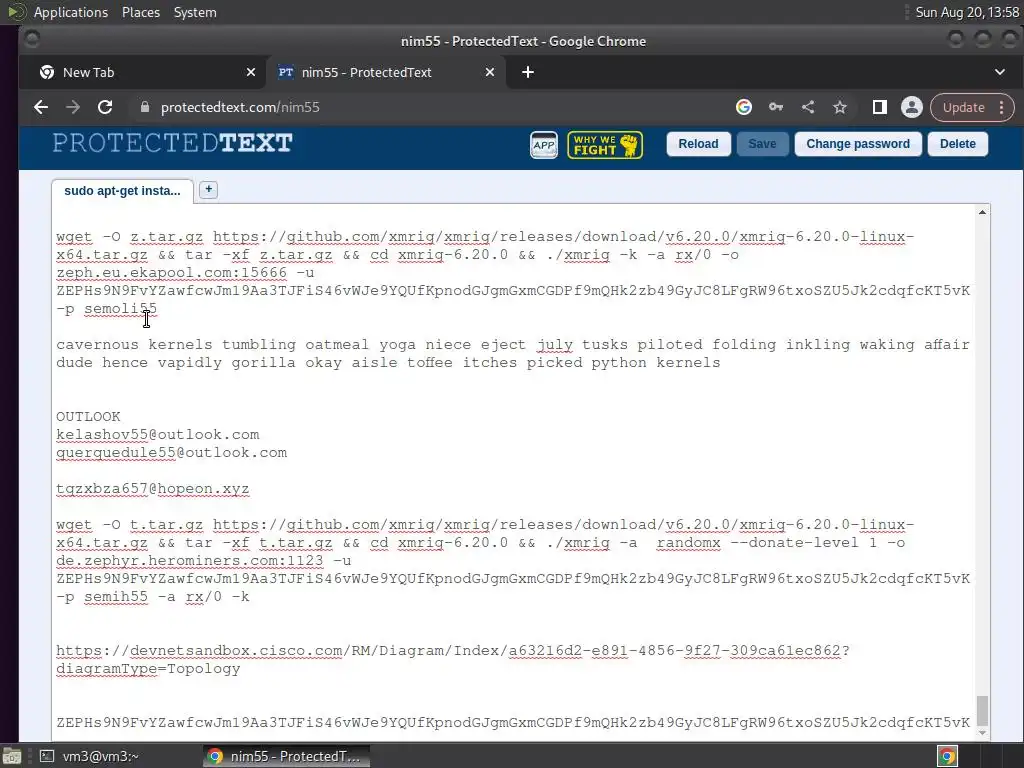Viewport: 1024px width, 768px height.
Task: Open Chrome's side panel icon
Action: (x=880, y=107)
